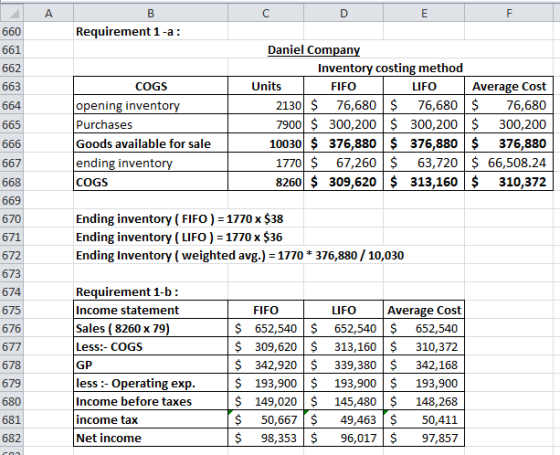Click net income LIFO value $96,017
560x455 pixels.
(x=344, y=438)
